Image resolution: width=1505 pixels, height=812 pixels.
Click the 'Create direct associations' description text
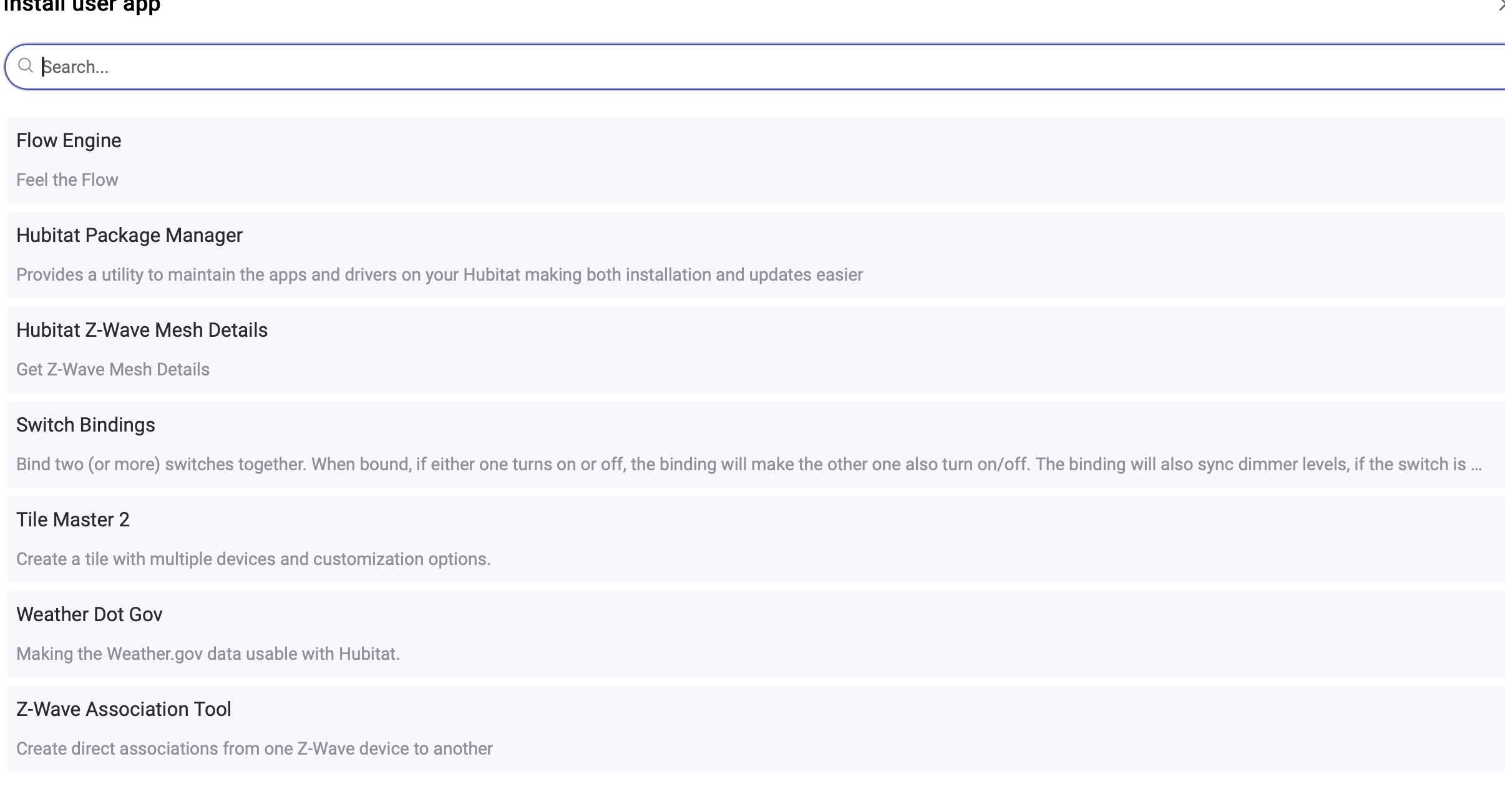255,749
